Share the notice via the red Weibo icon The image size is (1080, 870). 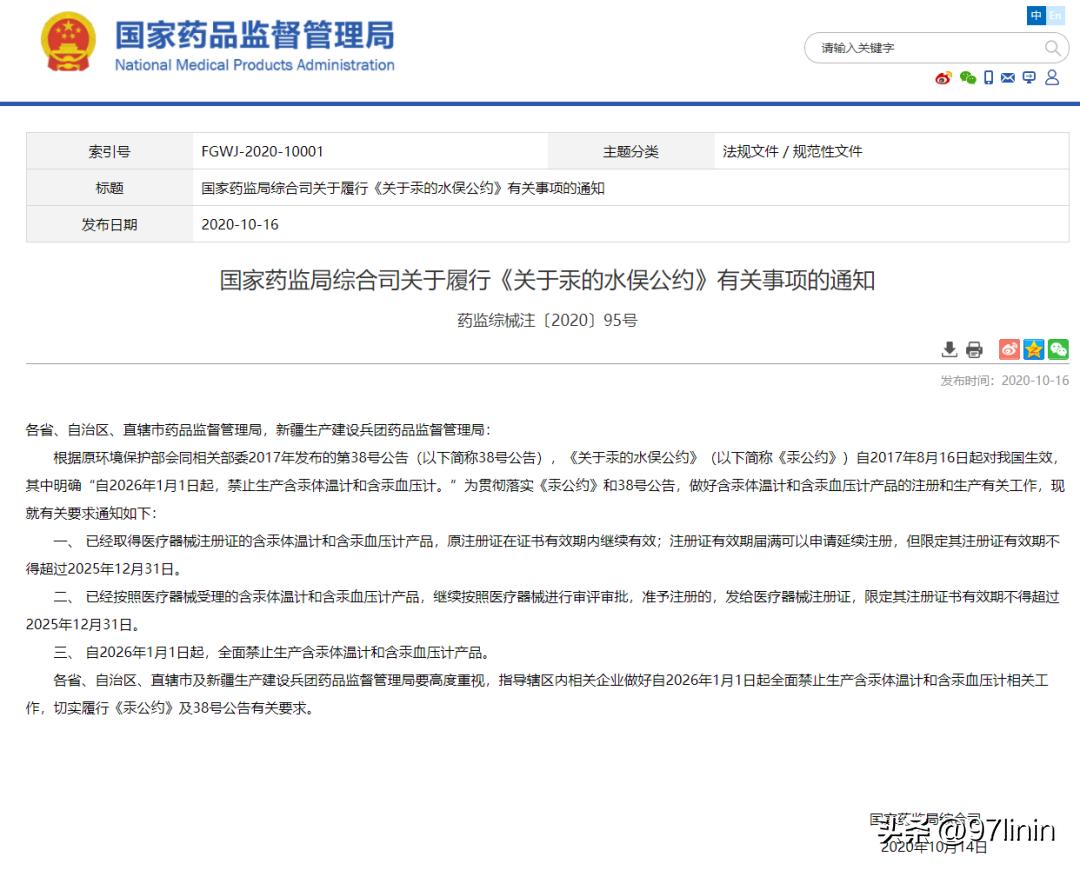pos(1008,350)
